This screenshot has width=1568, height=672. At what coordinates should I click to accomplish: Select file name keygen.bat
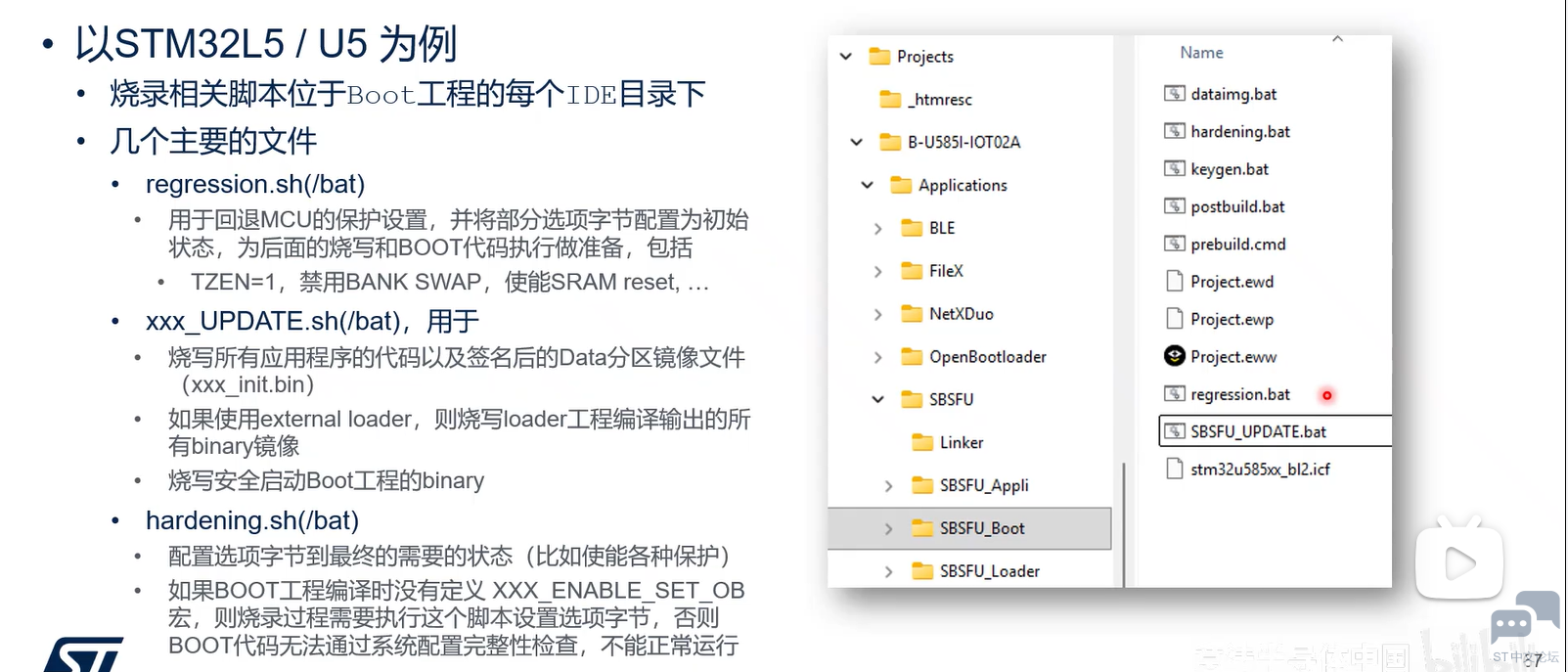coord(1230,169)
